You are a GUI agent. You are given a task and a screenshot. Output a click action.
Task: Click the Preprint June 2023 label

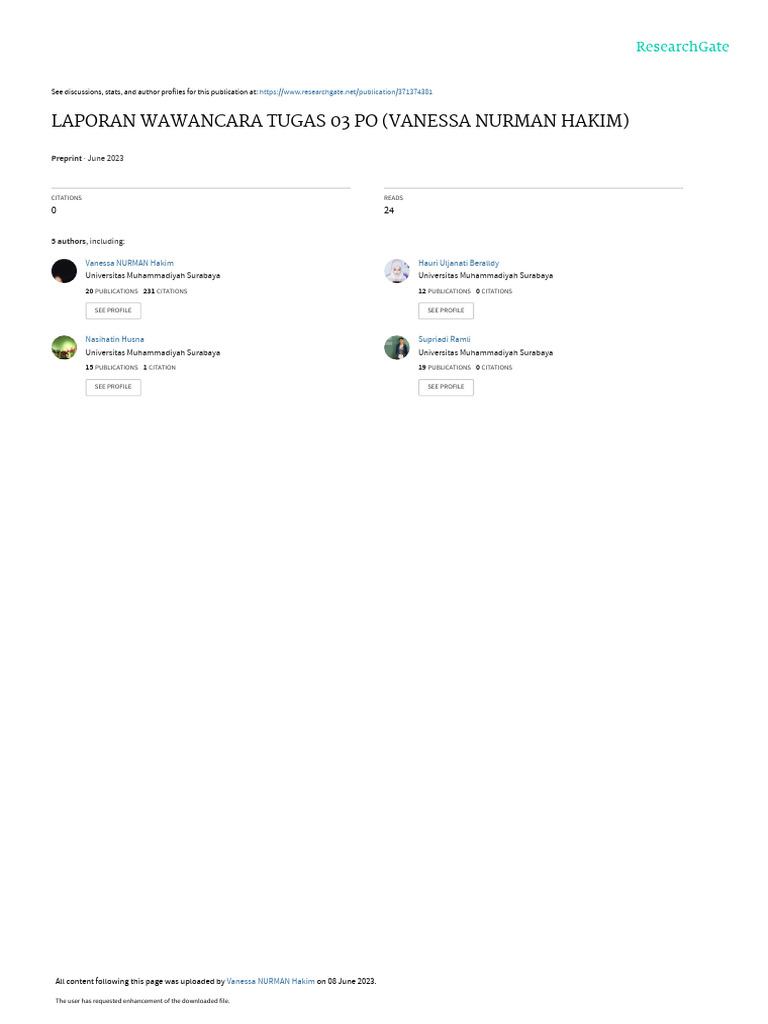pos(87,159)
